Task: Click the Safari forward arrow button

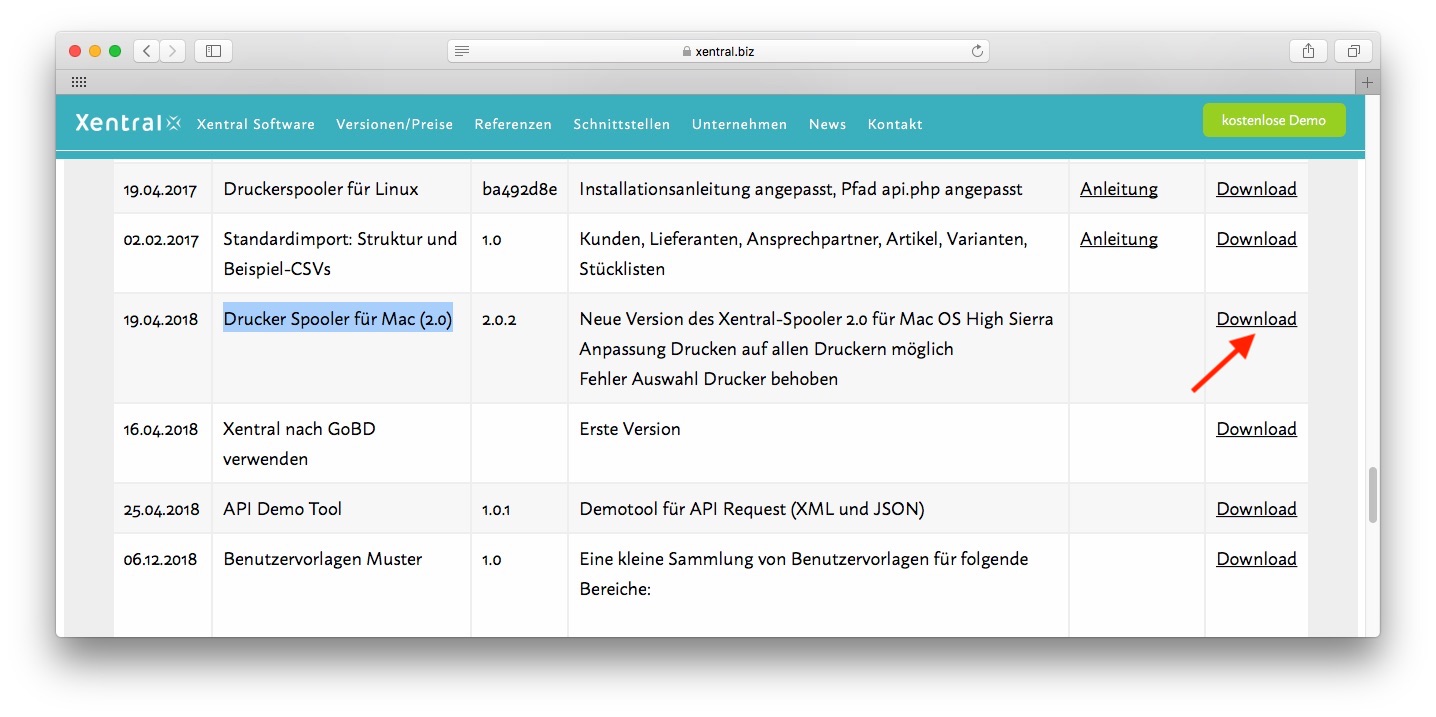Action: click(x=172, y=51)
